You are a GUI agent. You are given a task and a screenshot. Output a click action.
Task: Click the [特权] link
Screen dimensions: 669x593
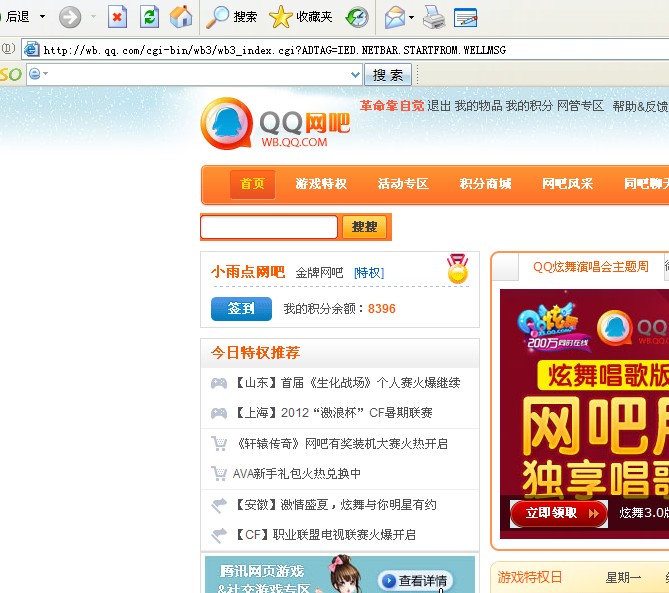coord(369,273)
